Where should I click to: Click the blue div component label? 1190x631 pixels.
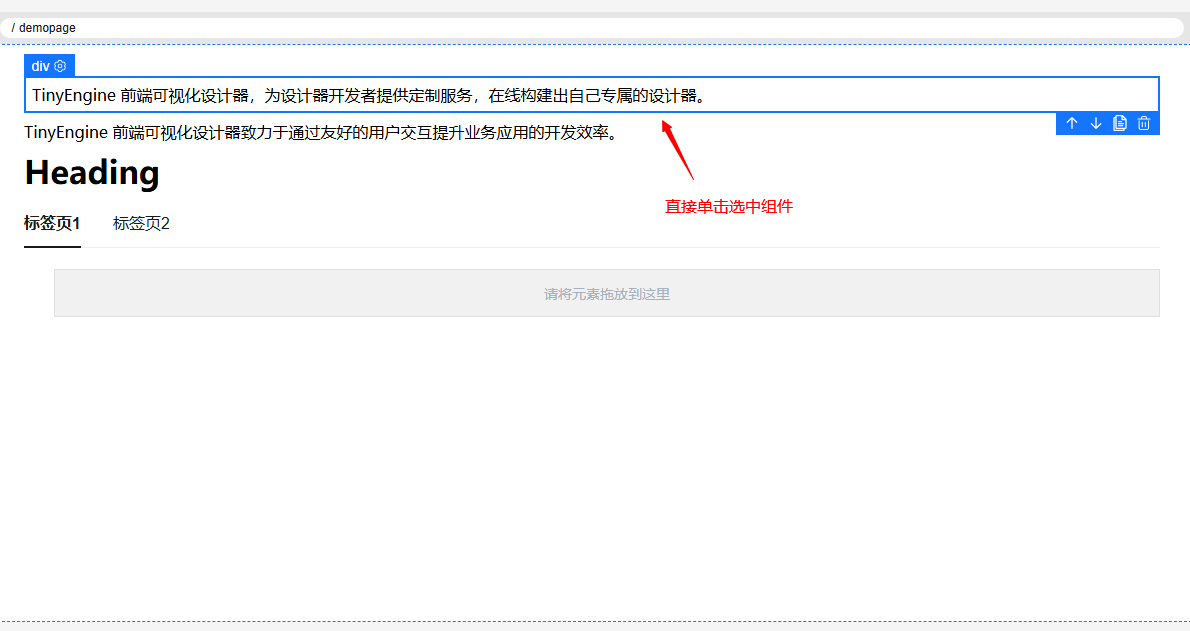point(40,66)
